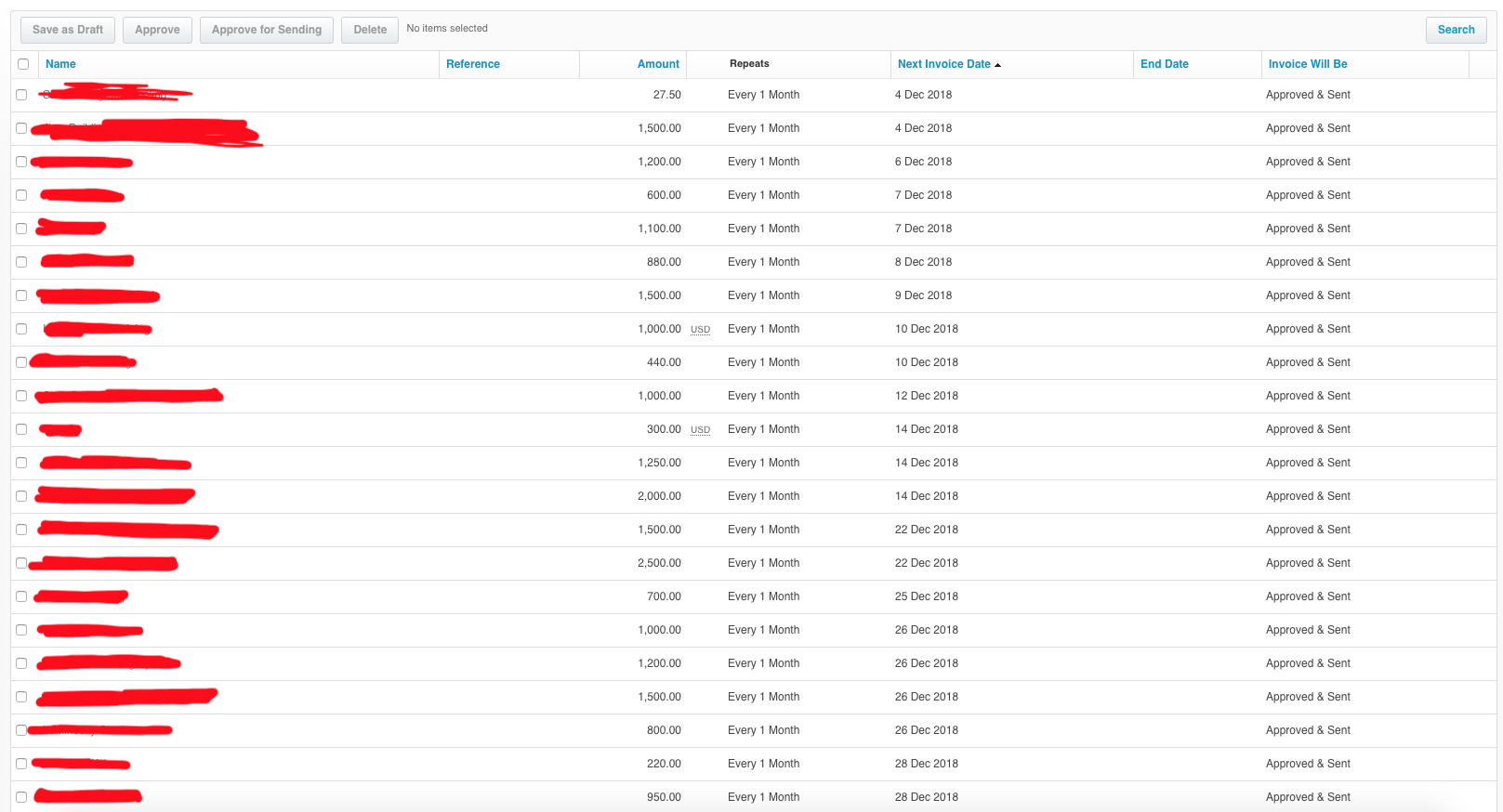Click the sort arrow beside Next Invoice Date
This screenshot has height=812, width=1503.
pos(997,65)
